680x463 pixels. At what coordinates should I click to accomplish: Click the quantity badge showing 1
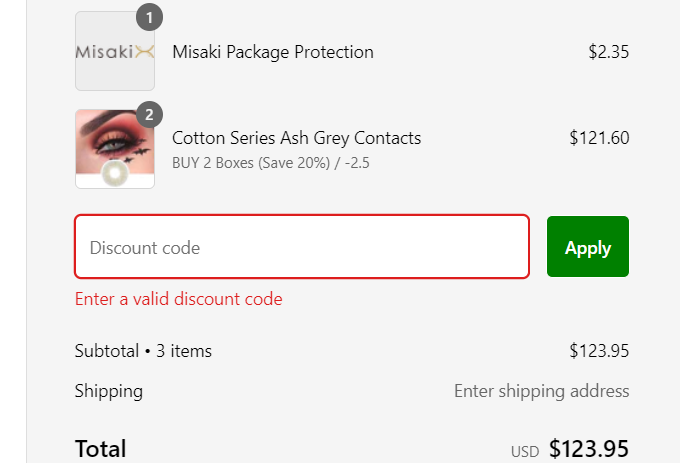click(x=149, y=17)
